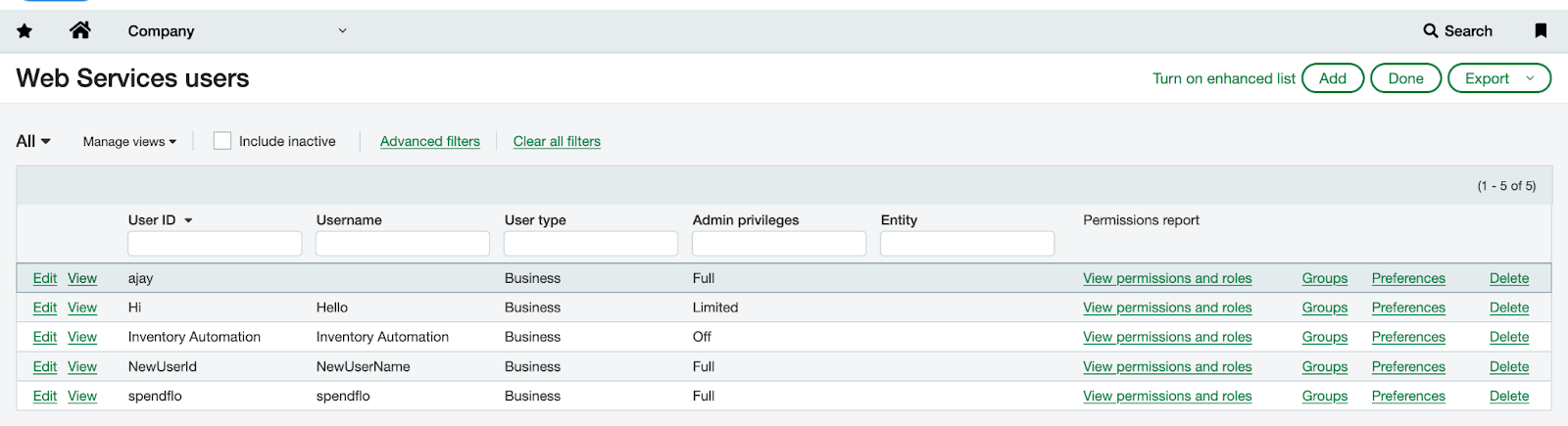Click the Add button
The height and width of the screenshot is (426, 1568).
[1332, 78]
